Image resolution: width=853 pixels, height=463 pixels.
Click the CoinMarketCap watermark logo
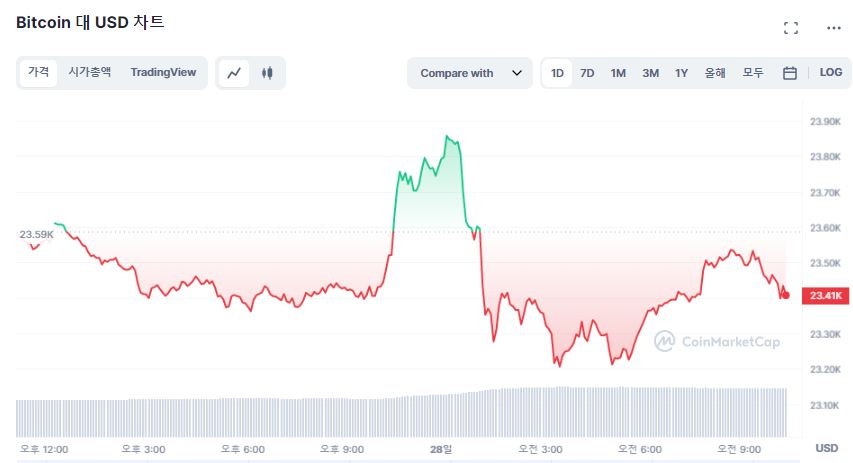click(x=716, y=341)
